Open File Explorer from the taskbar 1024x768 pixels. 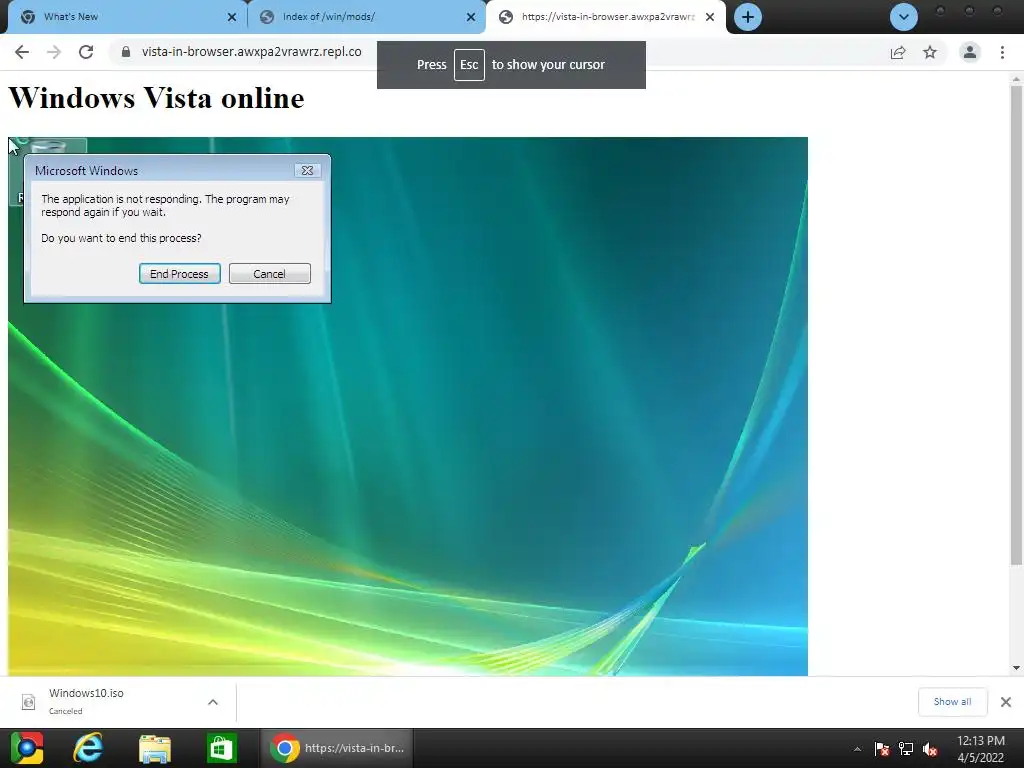coord(155,748)
